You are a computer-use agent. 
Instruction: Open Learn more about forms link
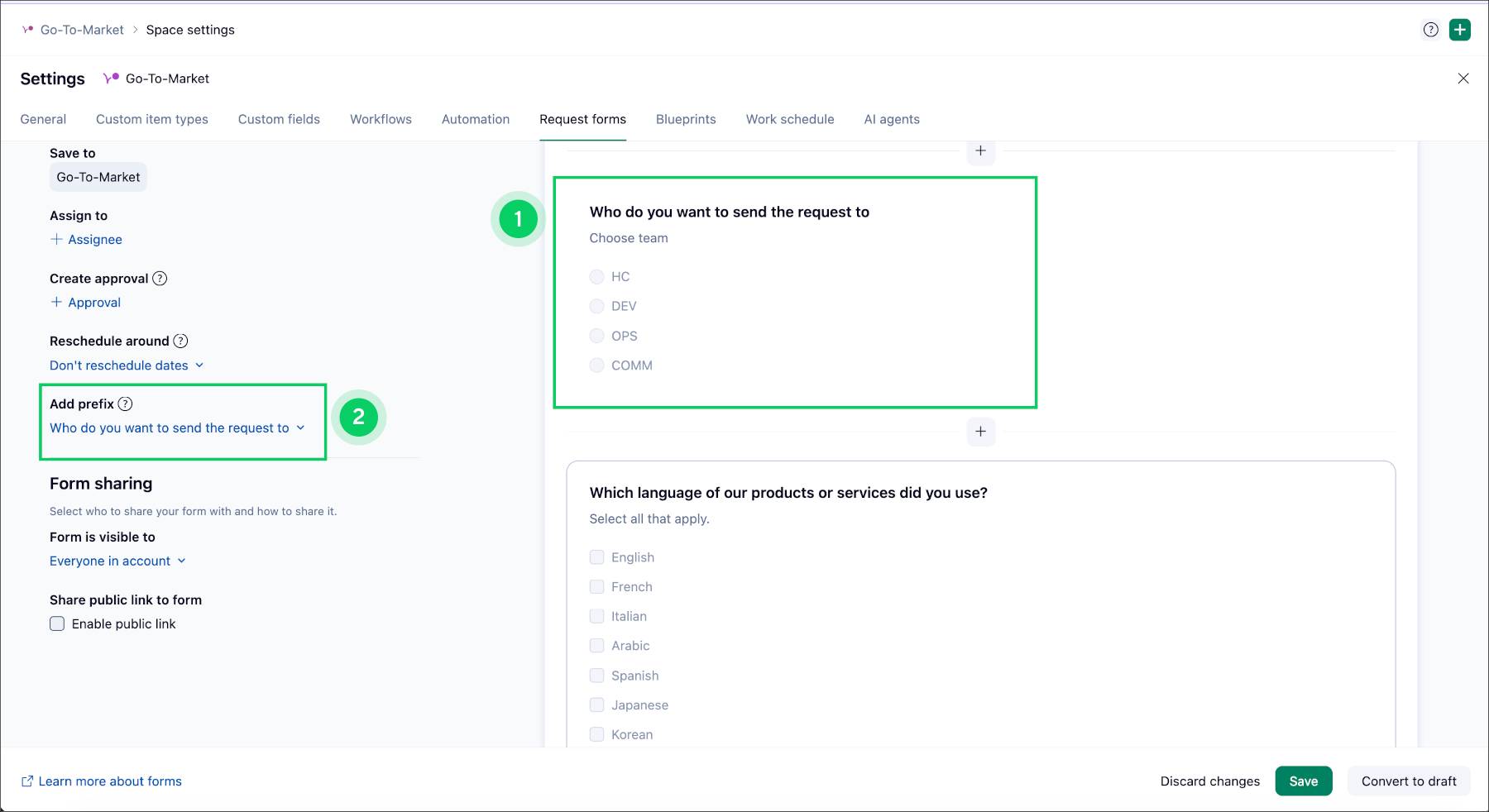click(x=110, y=781)
